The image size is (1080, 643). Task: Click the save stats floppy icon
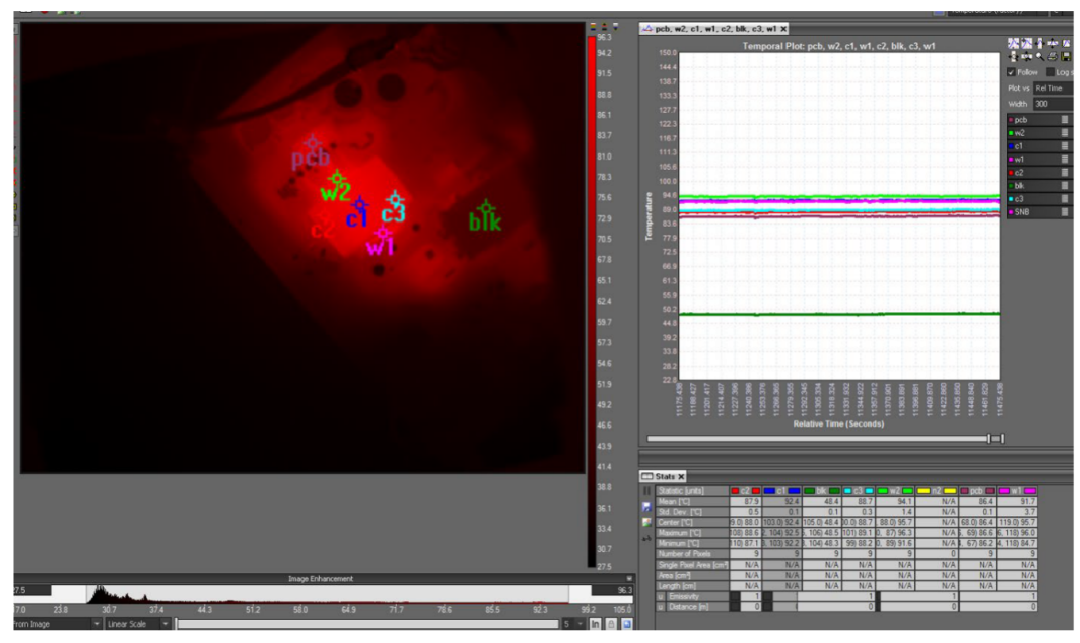[x=646, y=507]
